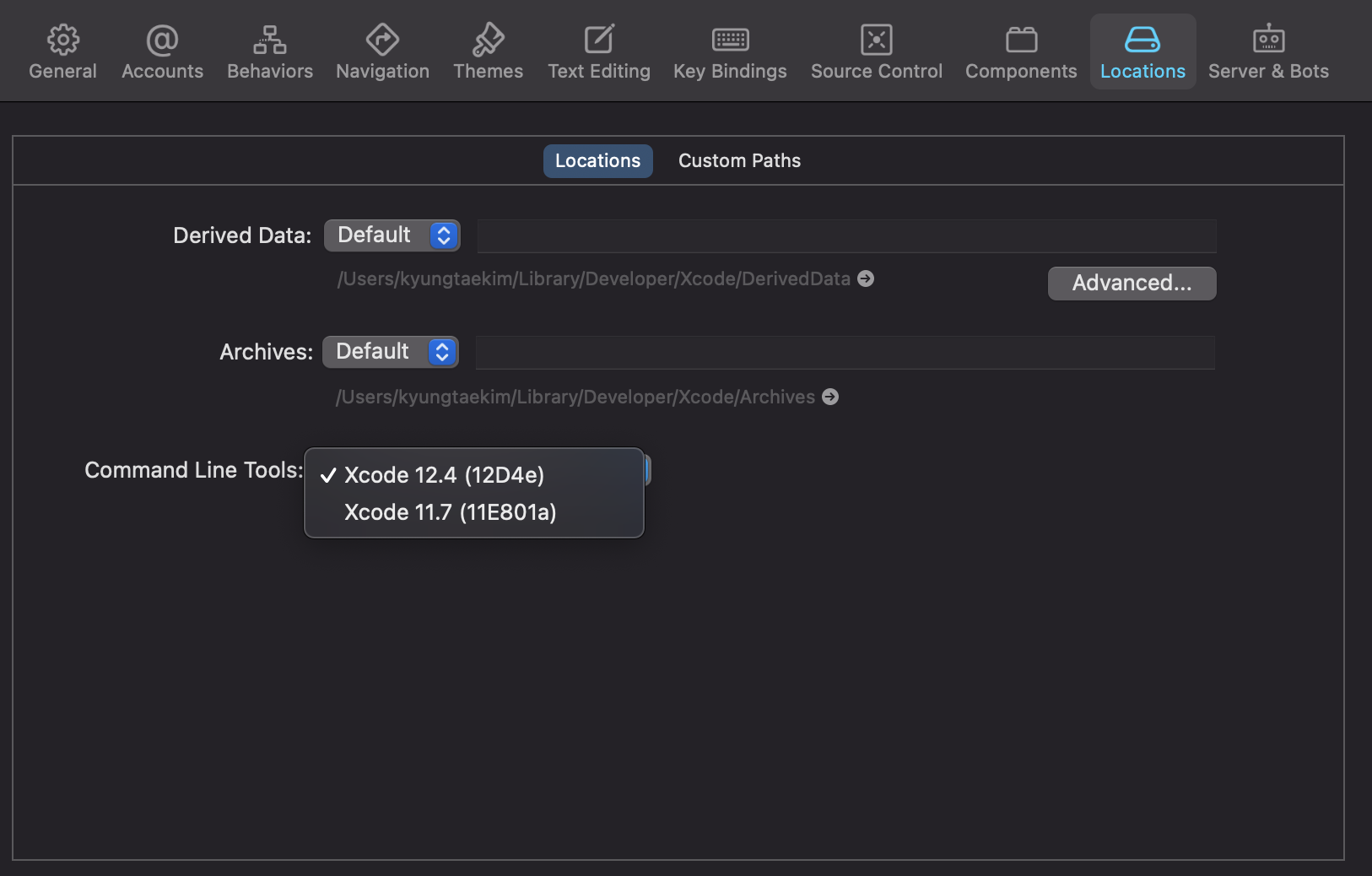
Task: Click the Derived Data path field
Action: click(846, 236)
